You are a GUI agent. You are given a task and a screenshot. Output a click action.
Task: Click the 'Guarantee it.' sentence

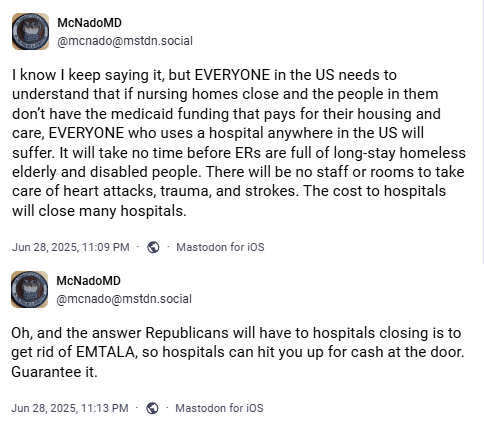click(54, 372)
